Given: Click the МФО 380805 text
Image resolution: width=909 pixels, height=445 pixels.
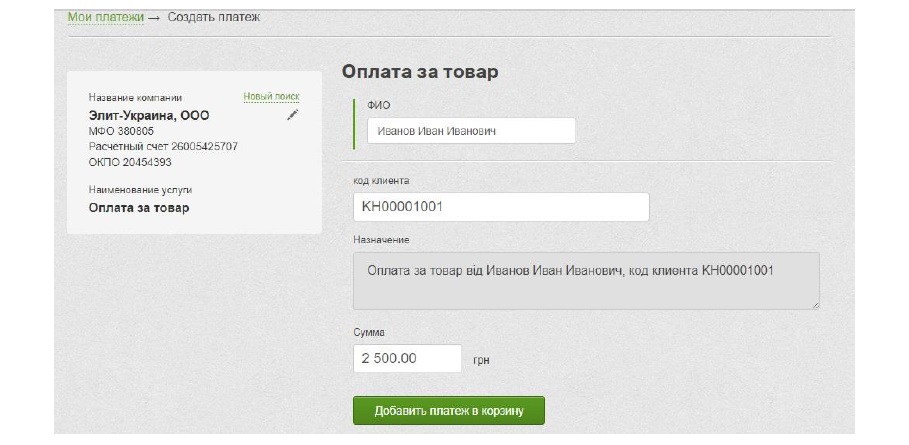Looking at the screenshot, I should tap(121, 131).
